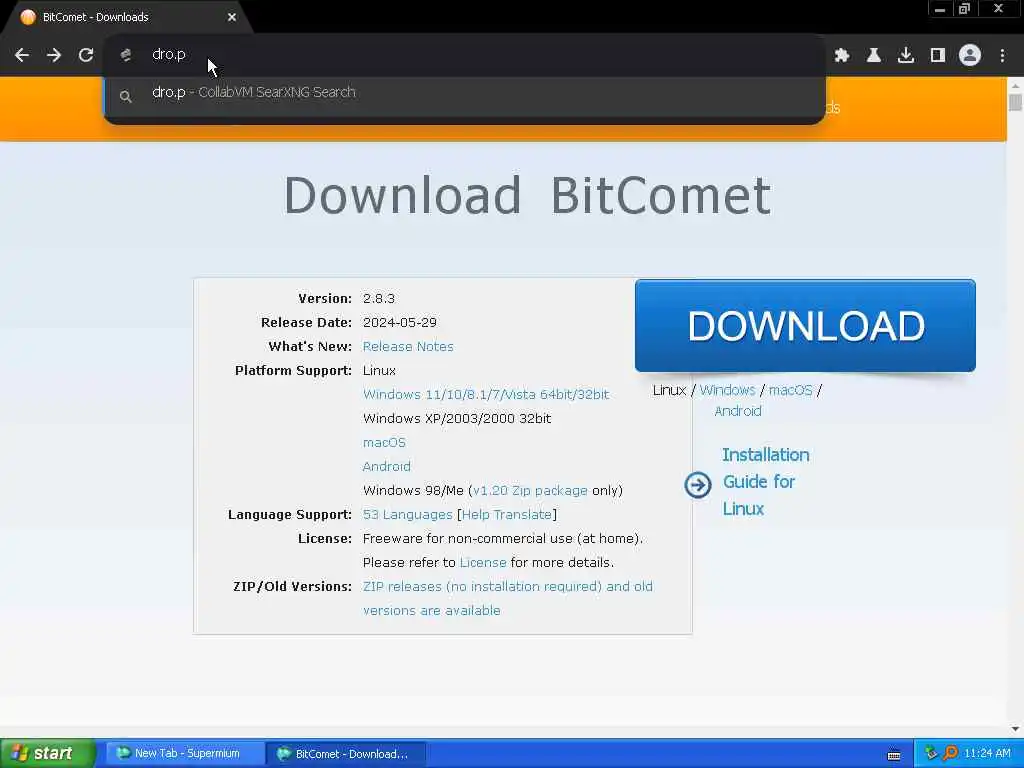
Task: Open the profile avatar icon
Action: [970, 56]
